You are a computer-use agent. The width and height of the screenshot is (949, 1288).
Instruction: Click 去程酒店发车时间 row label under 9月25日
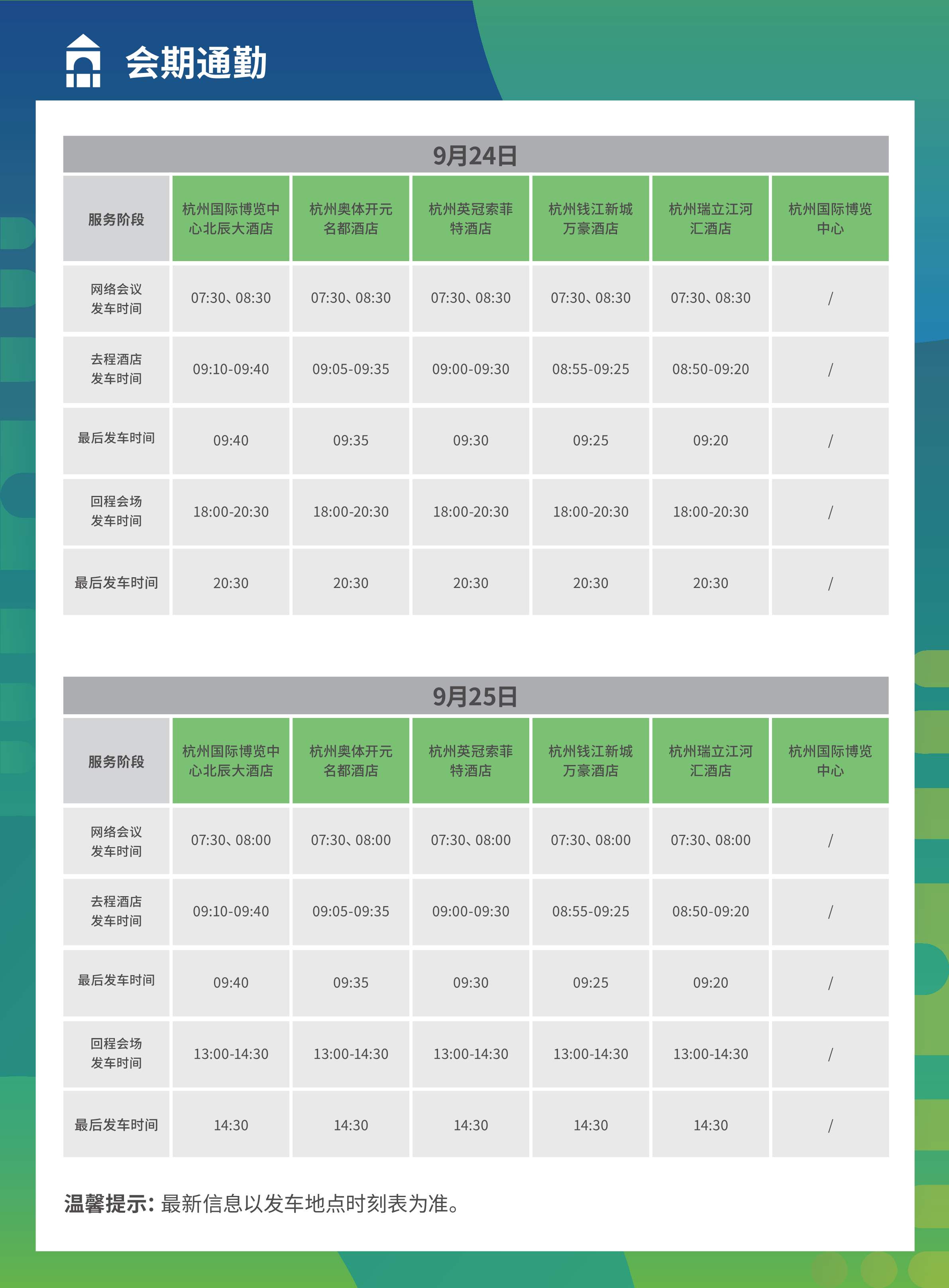tap(116, 911)
